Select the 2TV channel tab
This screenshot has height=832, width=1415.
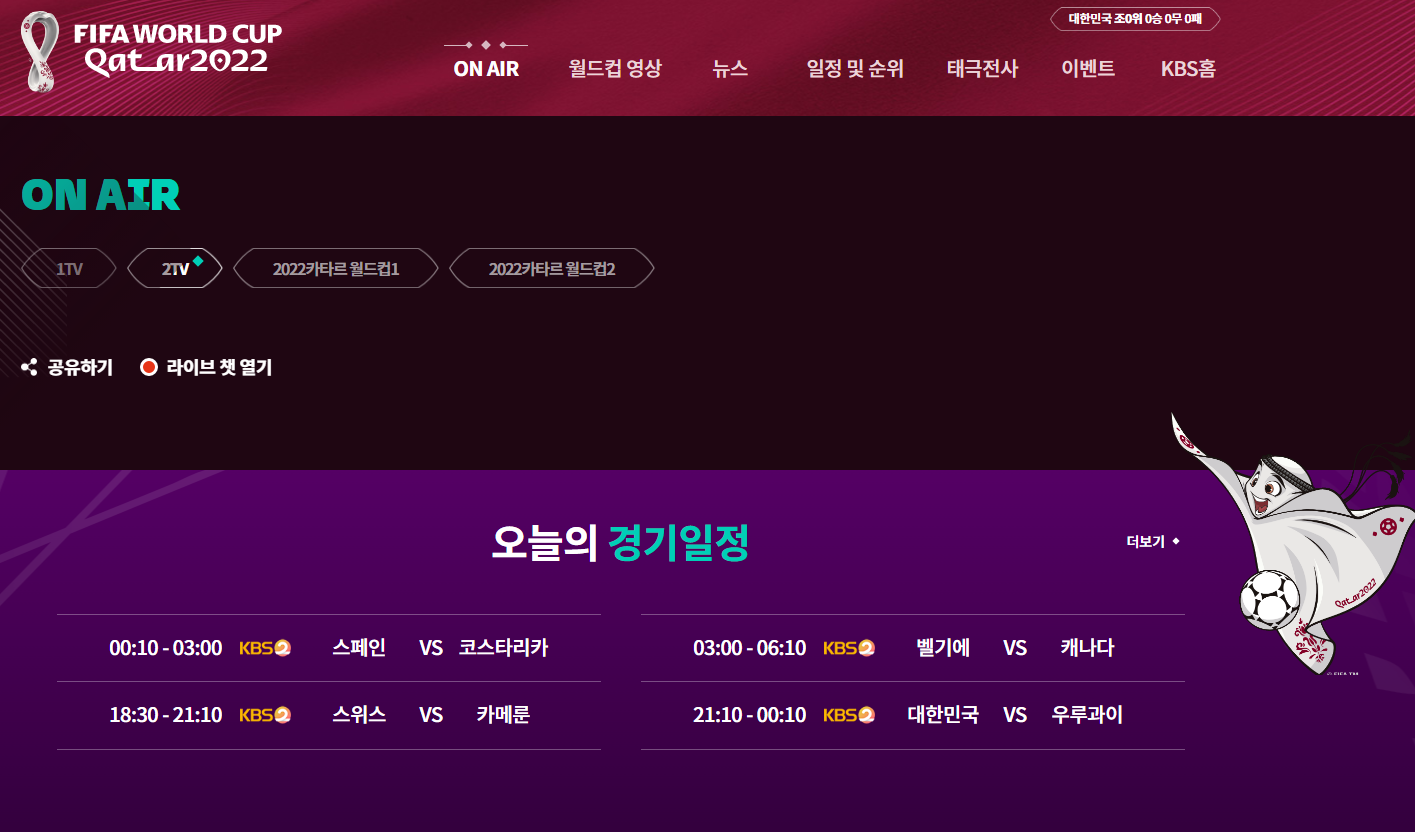coord(175,268)
